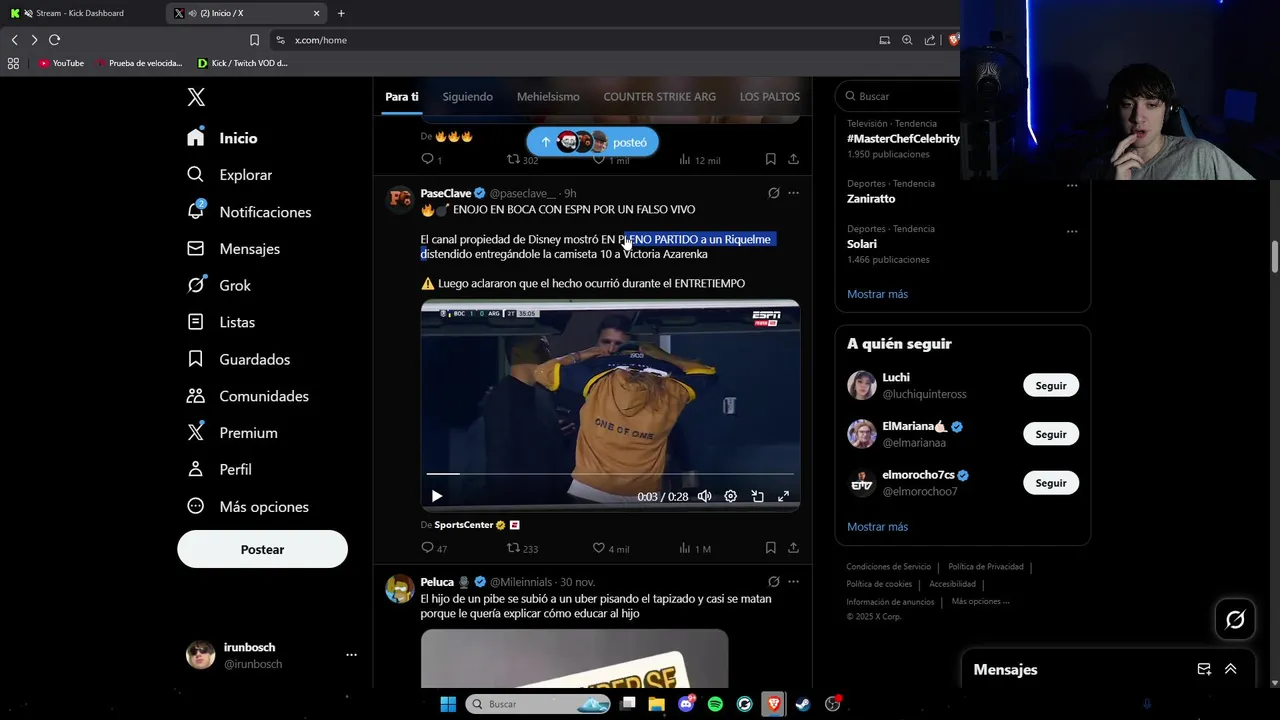The width and height of the screenshot is (1280, 720).
Task: Open #MasterChefCelebrity trend
Action: (x=903, y=139)
